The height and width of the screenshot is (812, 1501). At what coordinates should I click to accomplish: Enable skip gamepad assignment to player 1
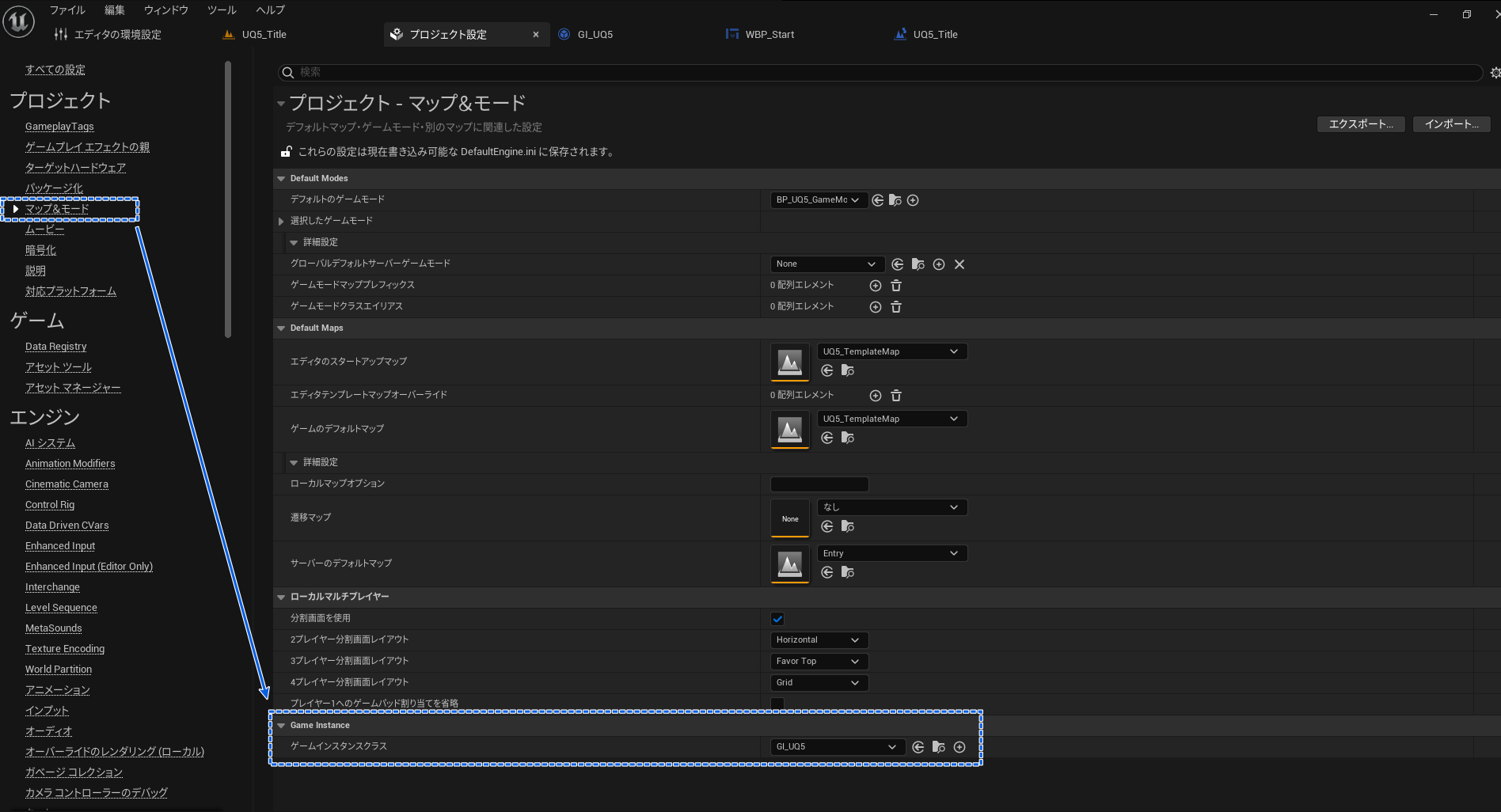777,704
